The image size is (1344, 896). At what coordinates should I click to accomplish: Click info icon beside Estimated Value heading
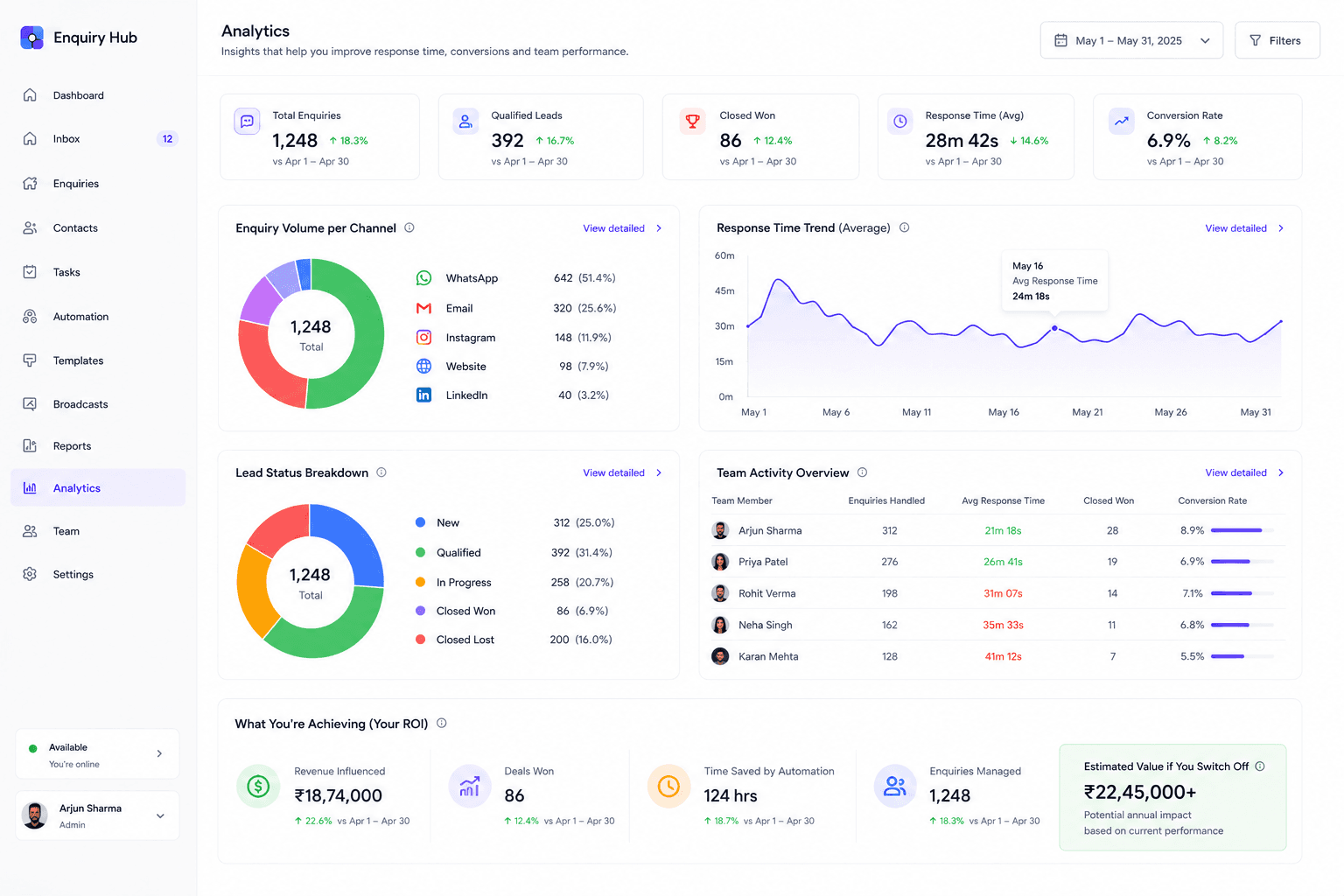[1260, 766]
